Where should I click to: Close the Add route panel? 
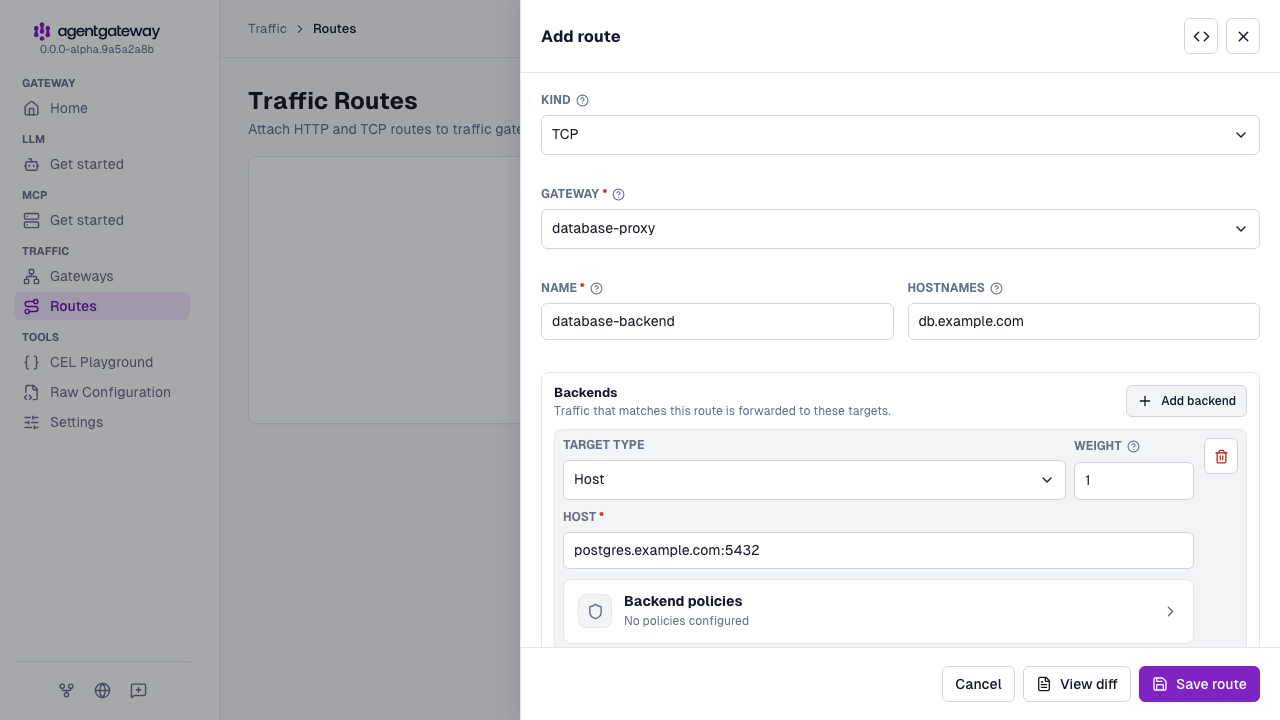1243,36
